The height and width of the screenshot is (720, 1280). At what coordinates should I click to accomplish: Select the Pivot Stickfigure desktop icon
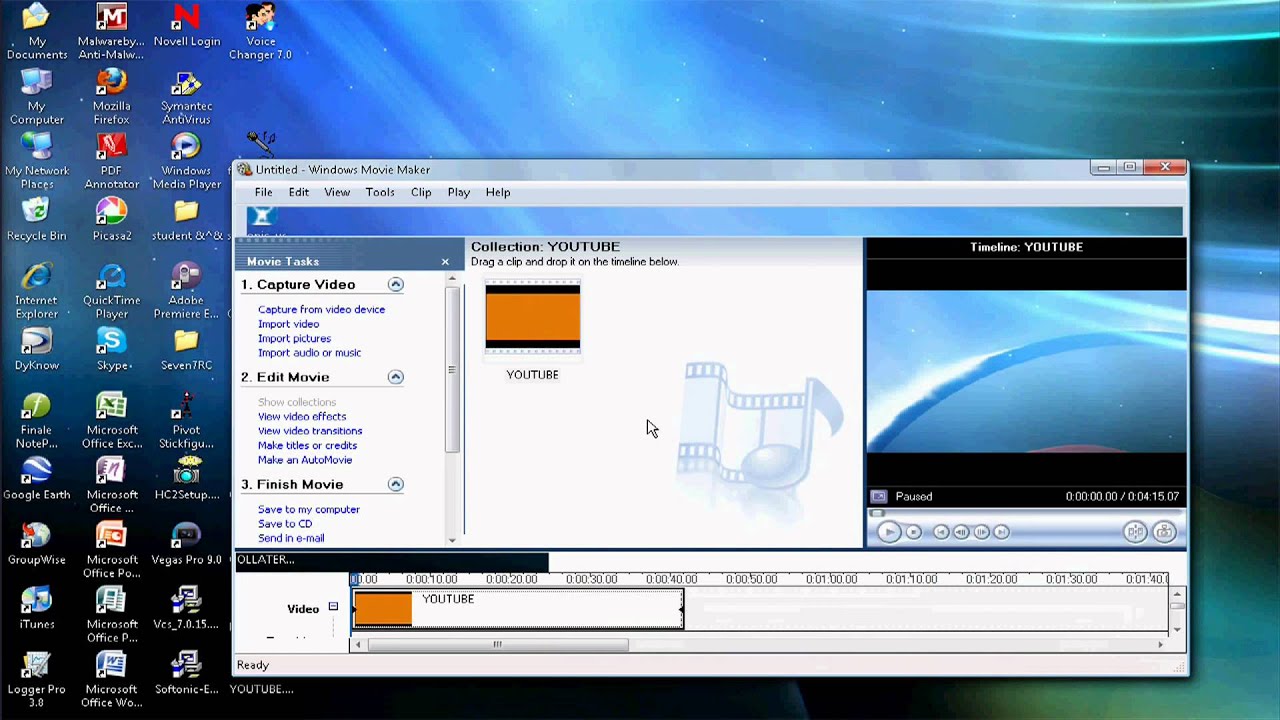click(186, 420)
